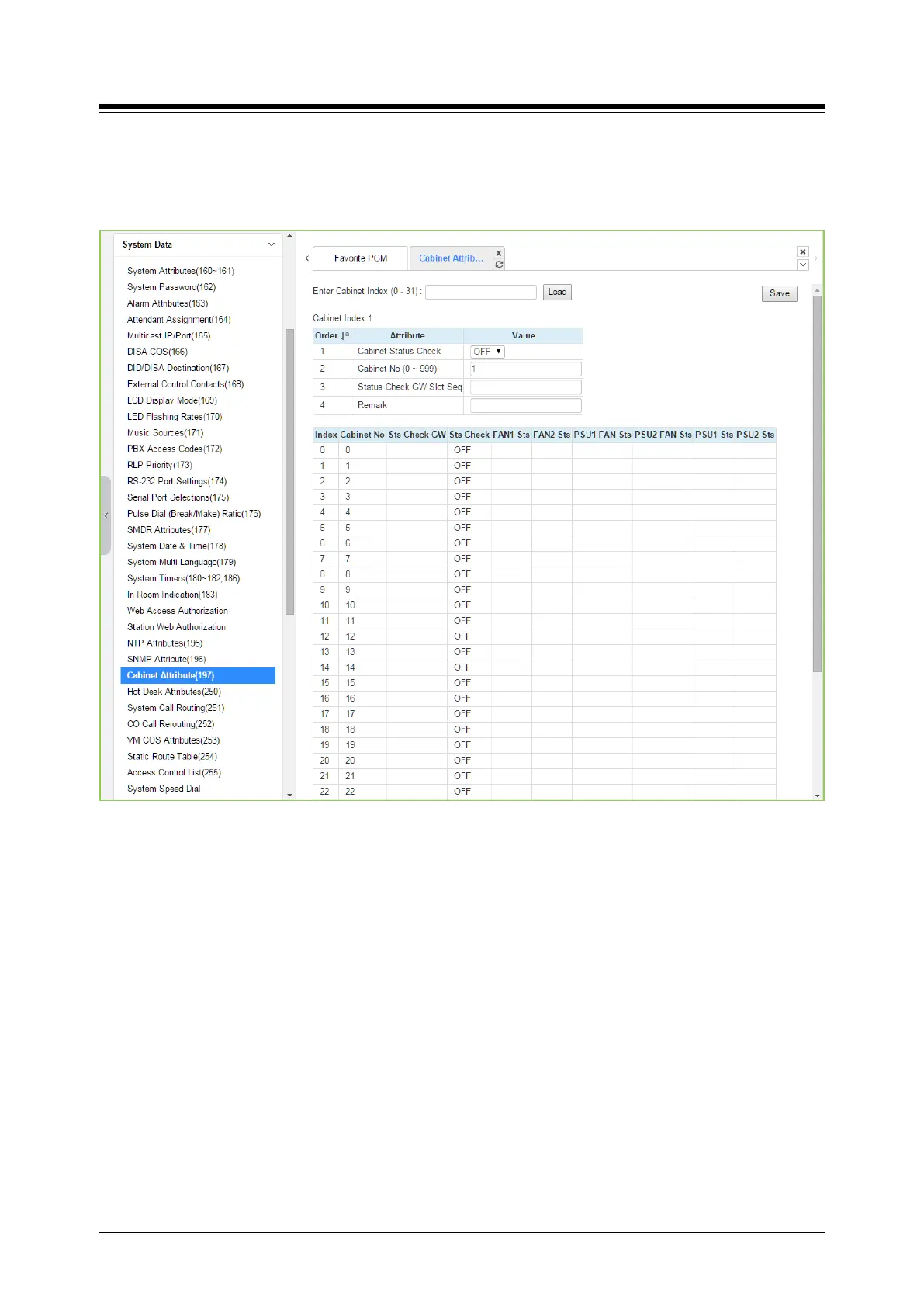Open SNMP Attribute(196)
Screen dimensions: 924x1307
pyautogui.click(x=166, y=660)
